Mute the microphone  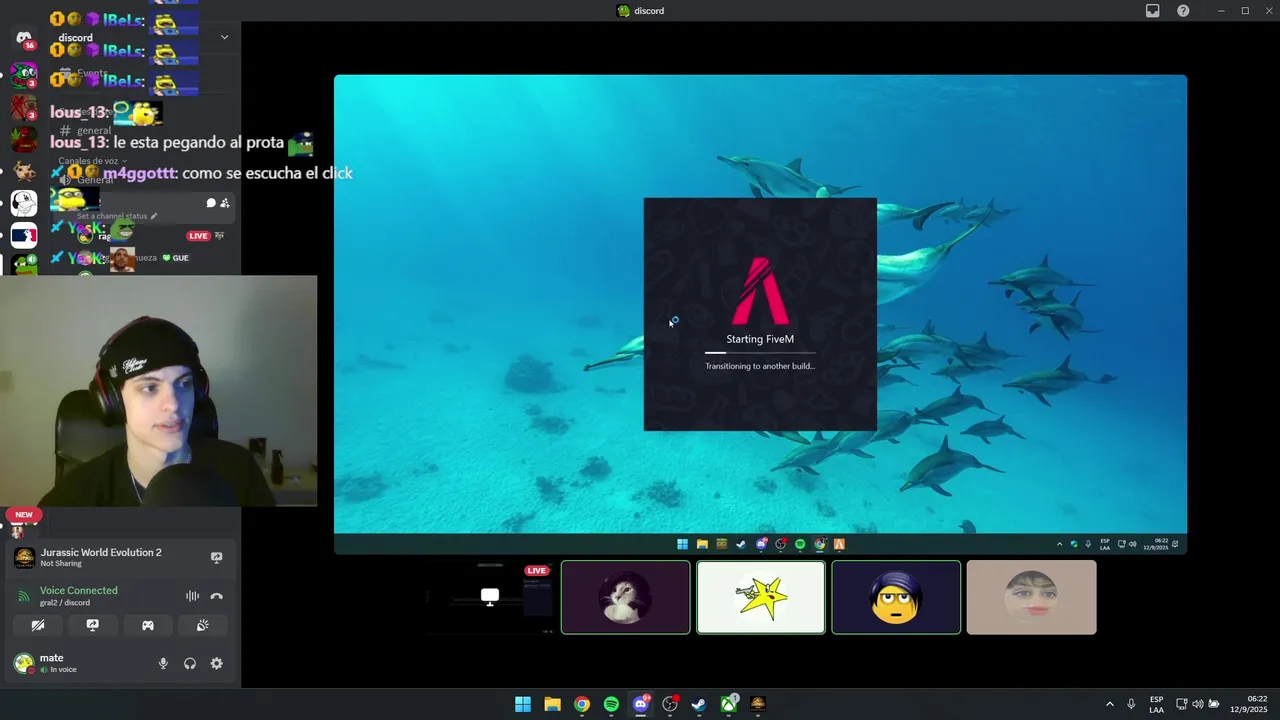[x=163, y=663]
